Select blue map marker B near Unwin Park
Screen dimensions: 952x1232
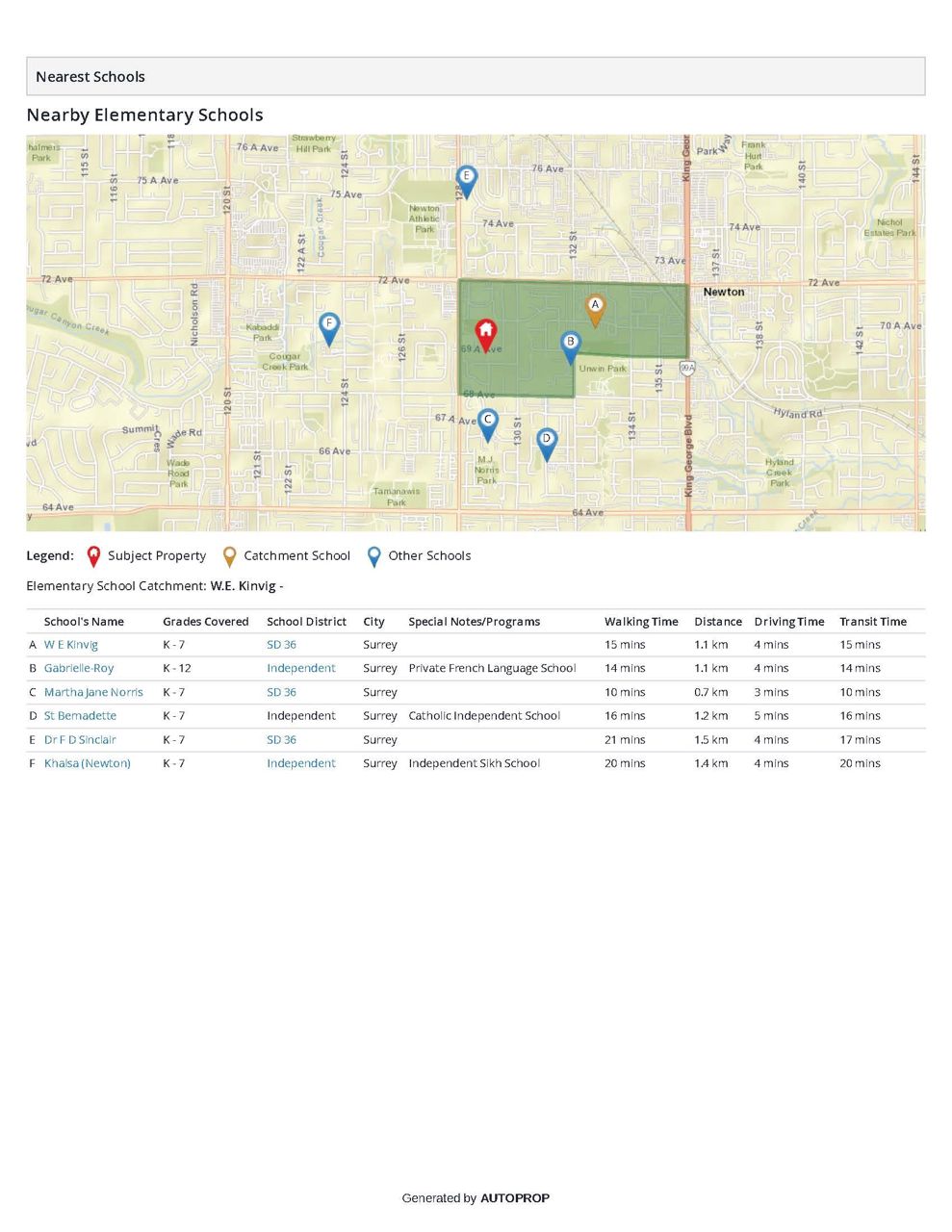(x=570, y=345)
